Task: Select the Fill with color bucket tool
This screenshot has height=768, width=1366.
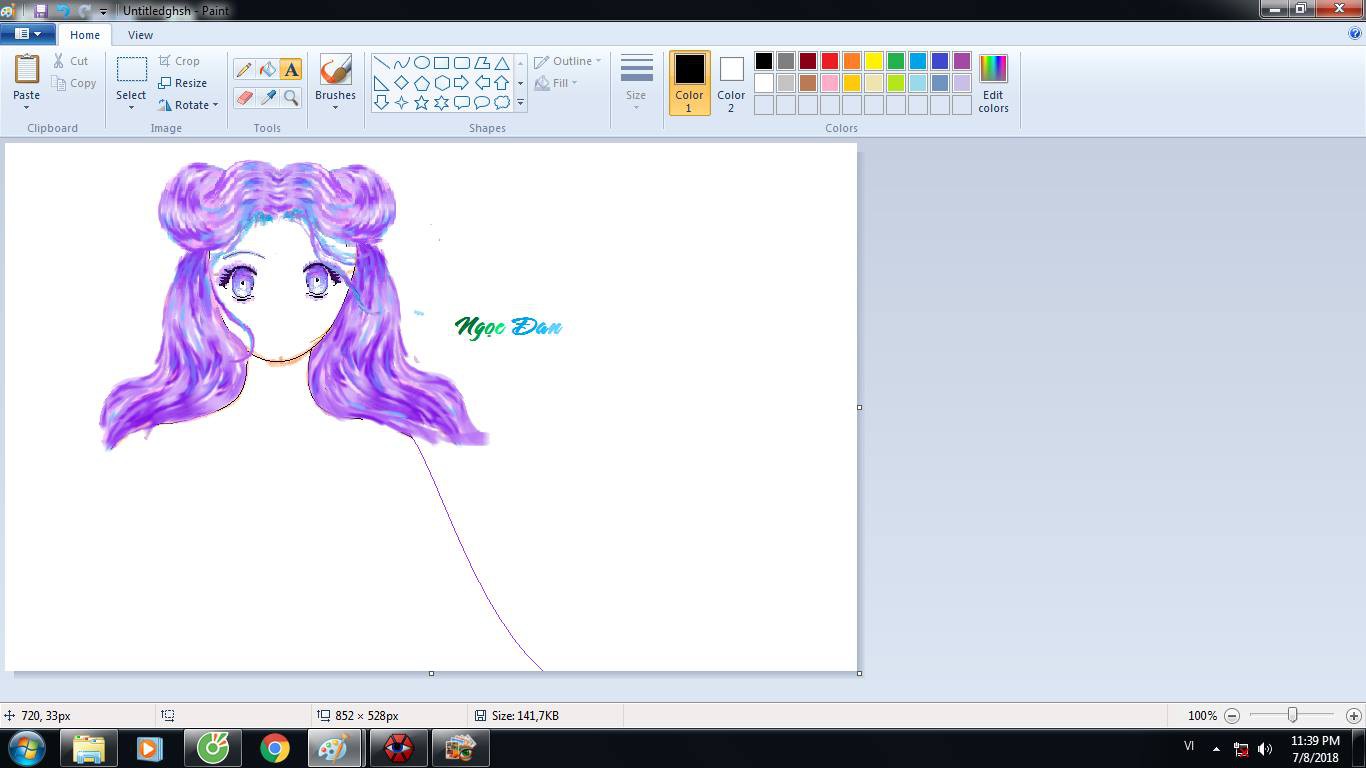Action: click(x=267, y=69)
